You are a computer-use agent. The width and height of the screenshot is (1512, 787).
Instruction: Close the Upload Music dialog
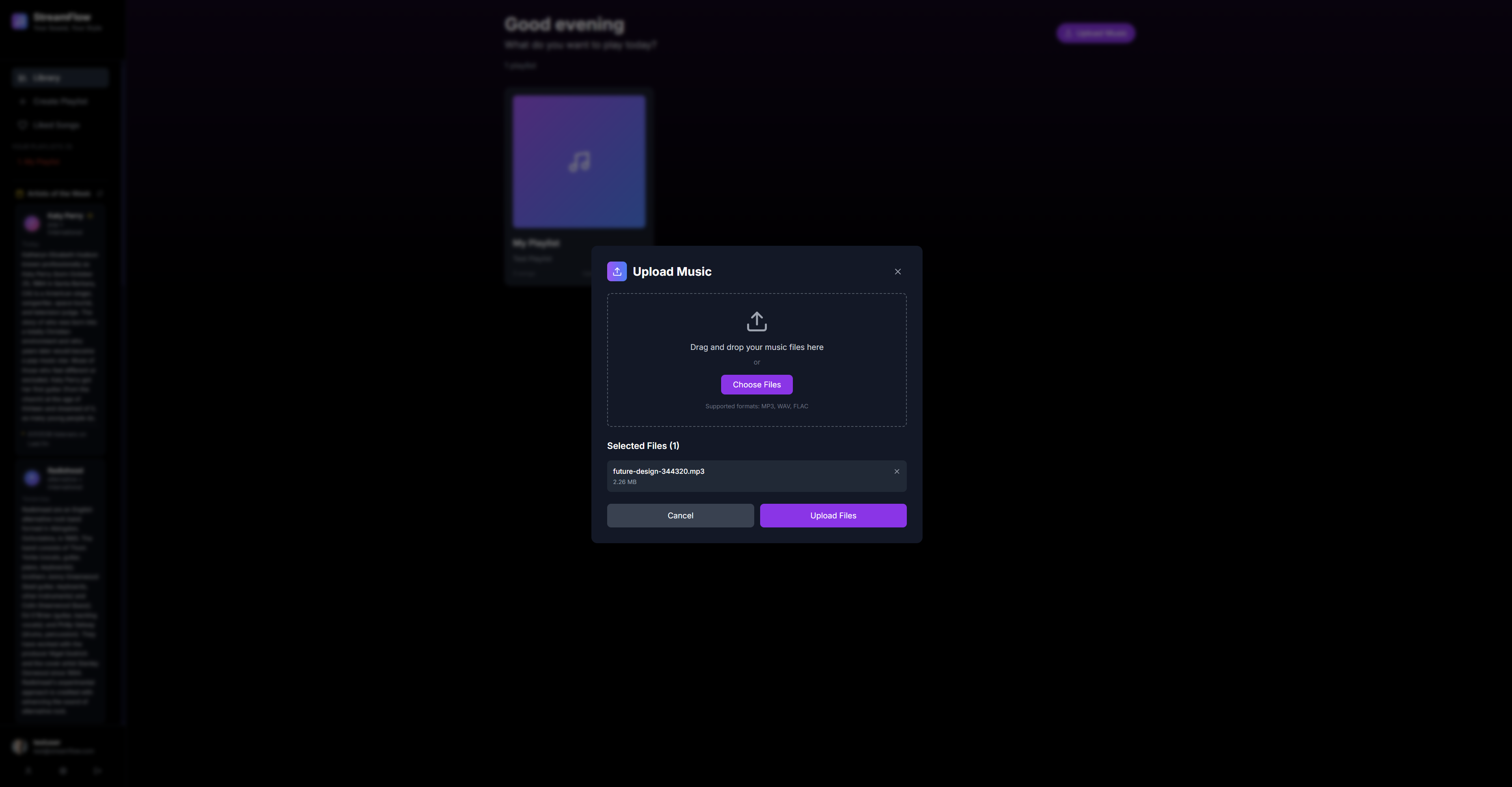pyautogui.click(x=897, y=271)
